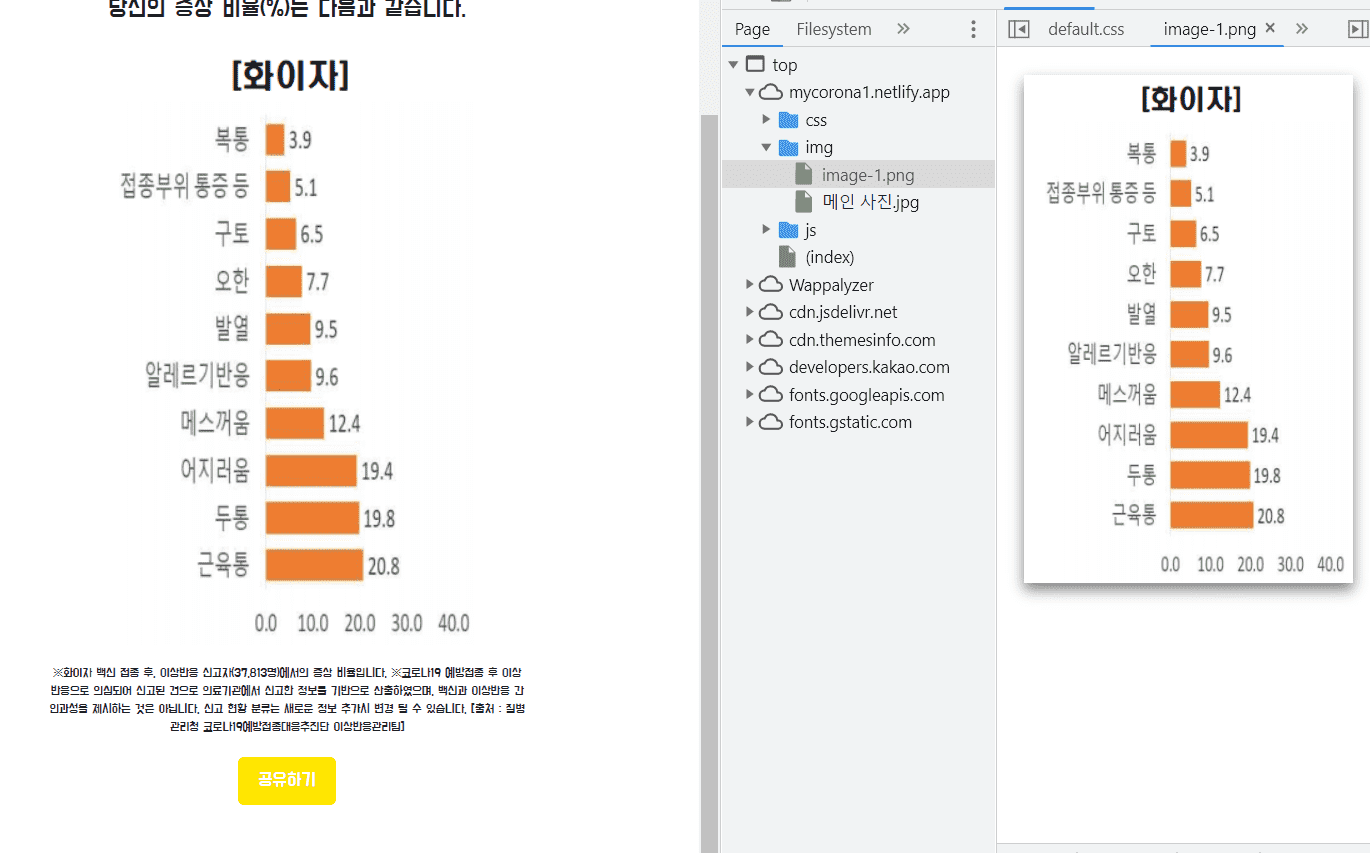Viewport: 1370px width, 853px height.
Task: Open the default.css editor tab
Action: pyautogui.click(x=1086, y=29)
